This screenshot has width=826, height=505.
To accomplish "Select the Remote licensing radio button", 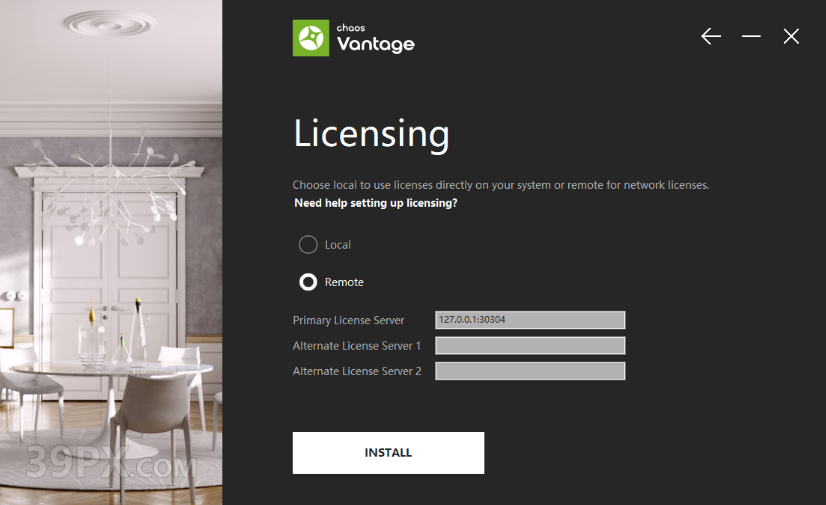I will 308,282.
